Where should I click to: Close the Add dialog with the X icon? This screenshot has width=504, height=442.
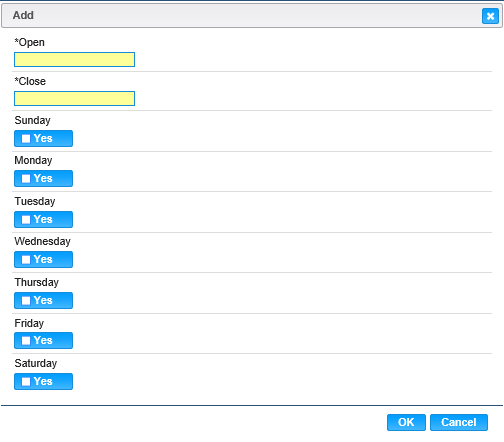[490, 16]
